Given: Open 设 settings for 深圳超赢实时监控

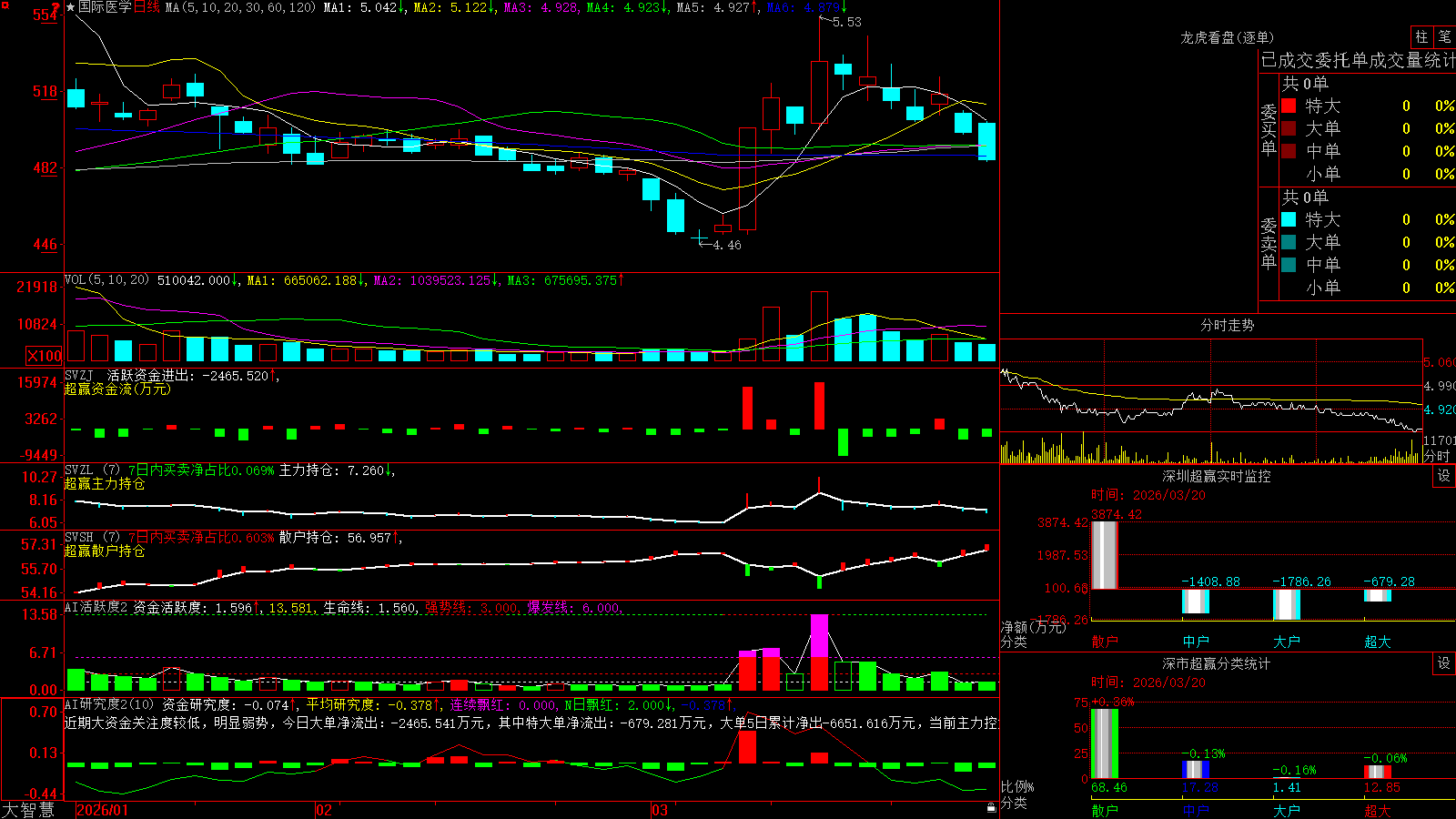Looking at the screenshot, I should 1444,476.
